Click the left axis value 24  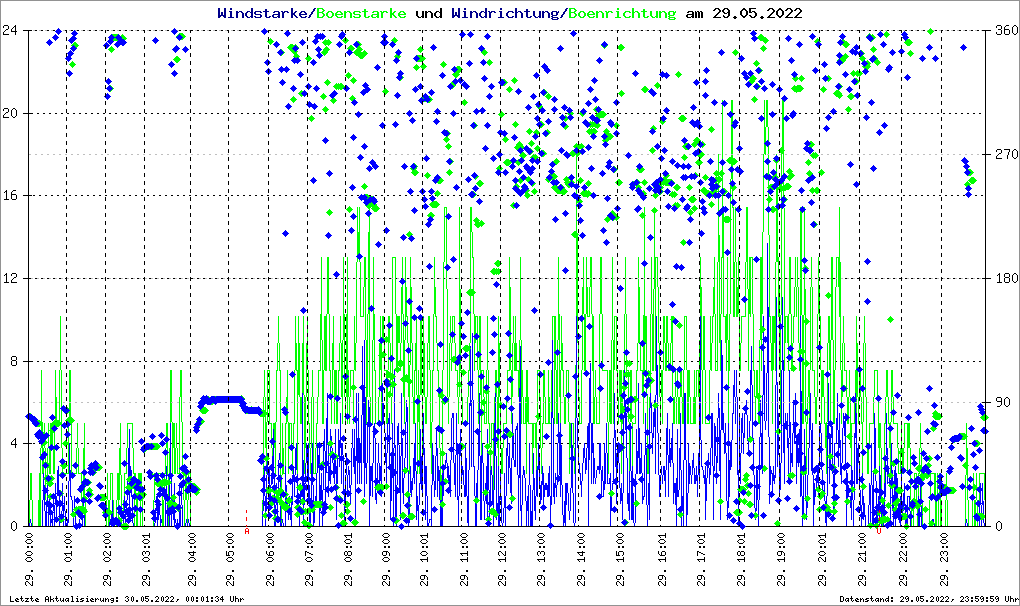13,30
